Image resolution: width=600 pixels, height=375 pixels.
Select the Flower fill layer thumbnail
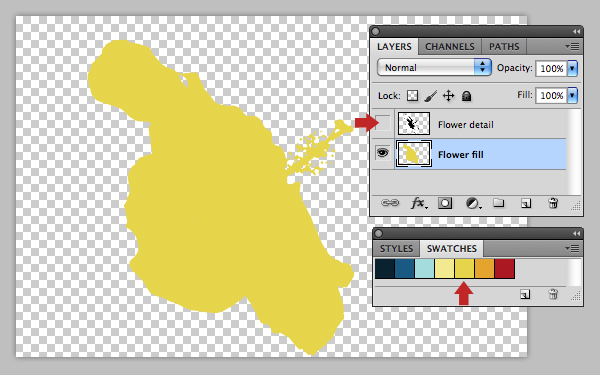point(414,153)
